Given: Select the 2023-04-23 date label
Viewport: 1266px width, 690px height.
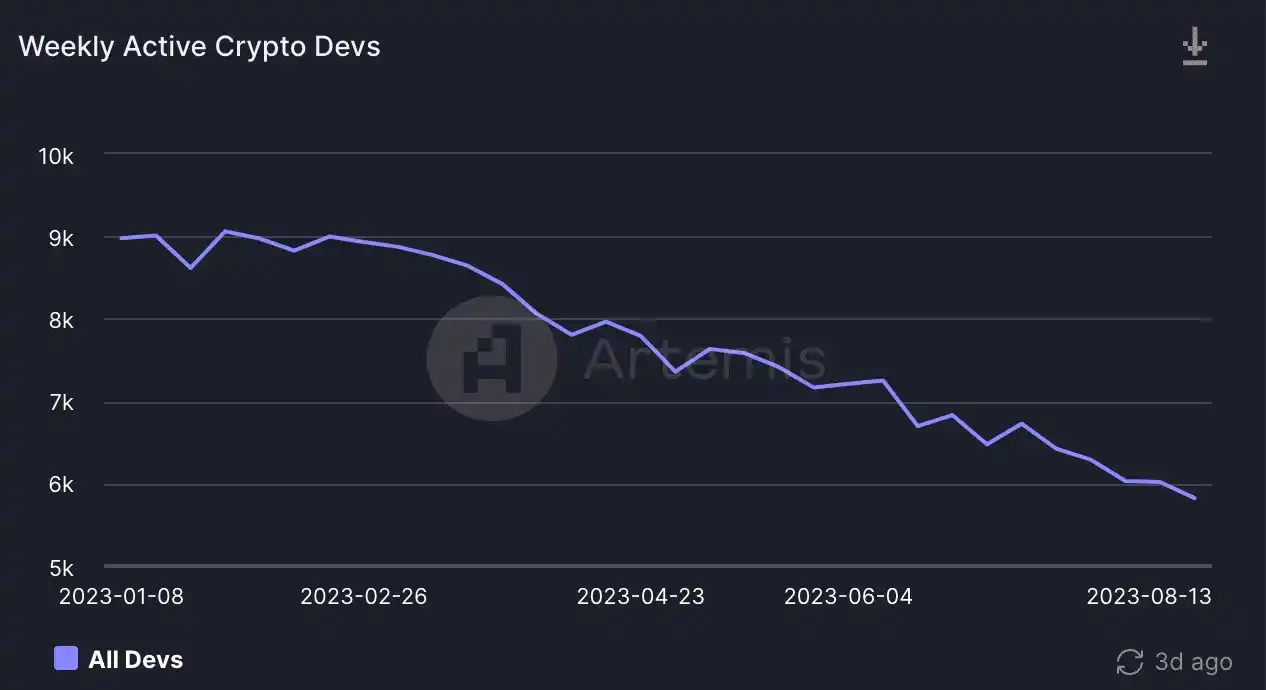Looking at the screenshot, I should pyautogui.click(x=640, y=597).
